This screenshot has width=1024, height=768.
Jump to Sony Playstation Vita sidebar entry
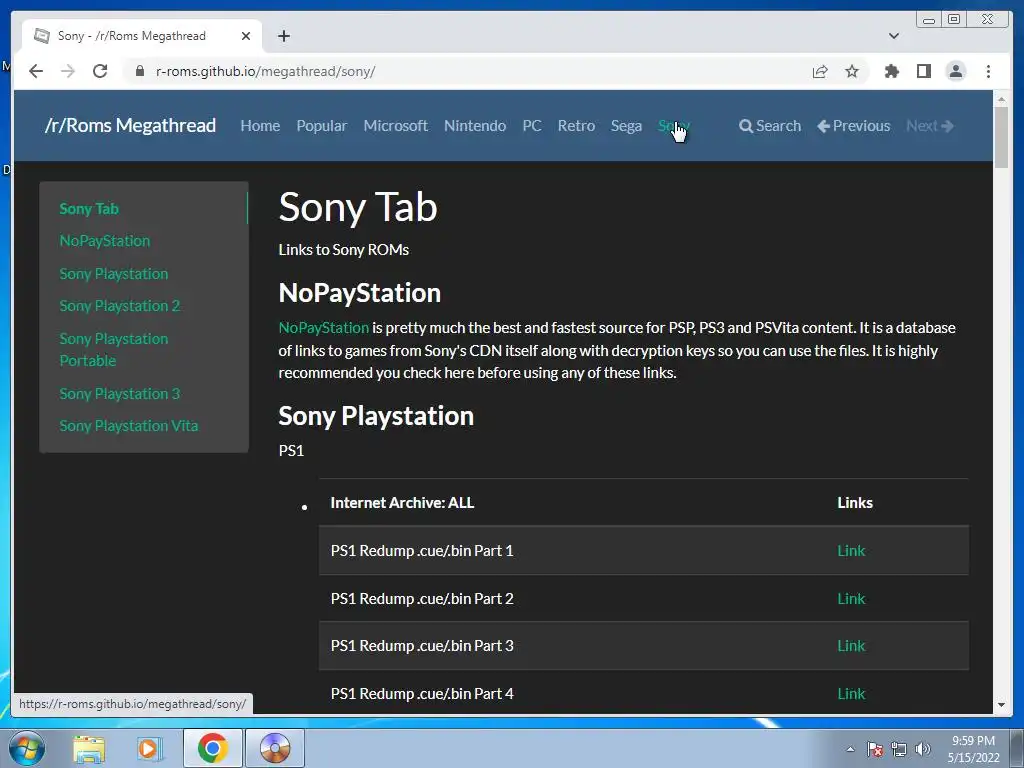coord(129,426)
